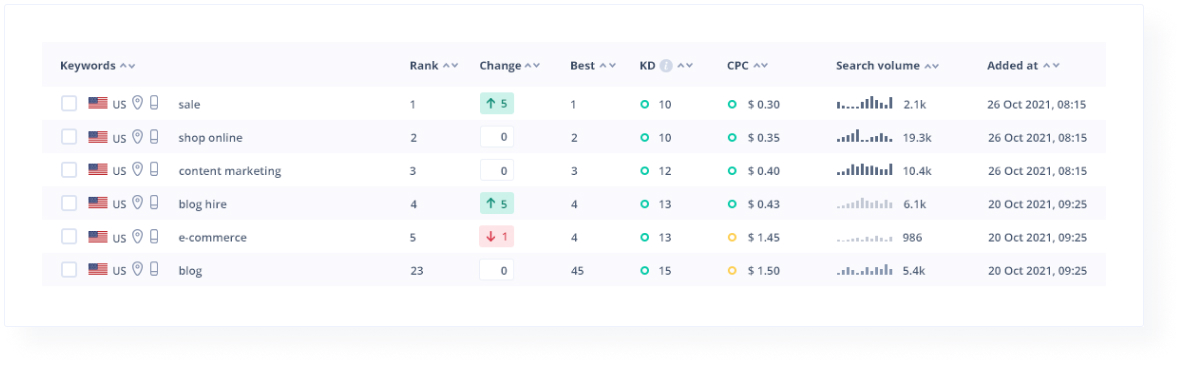This screenshot has width=1184, height=367.
Task: Sort by KD column arrows
Action: coord(685,66)
